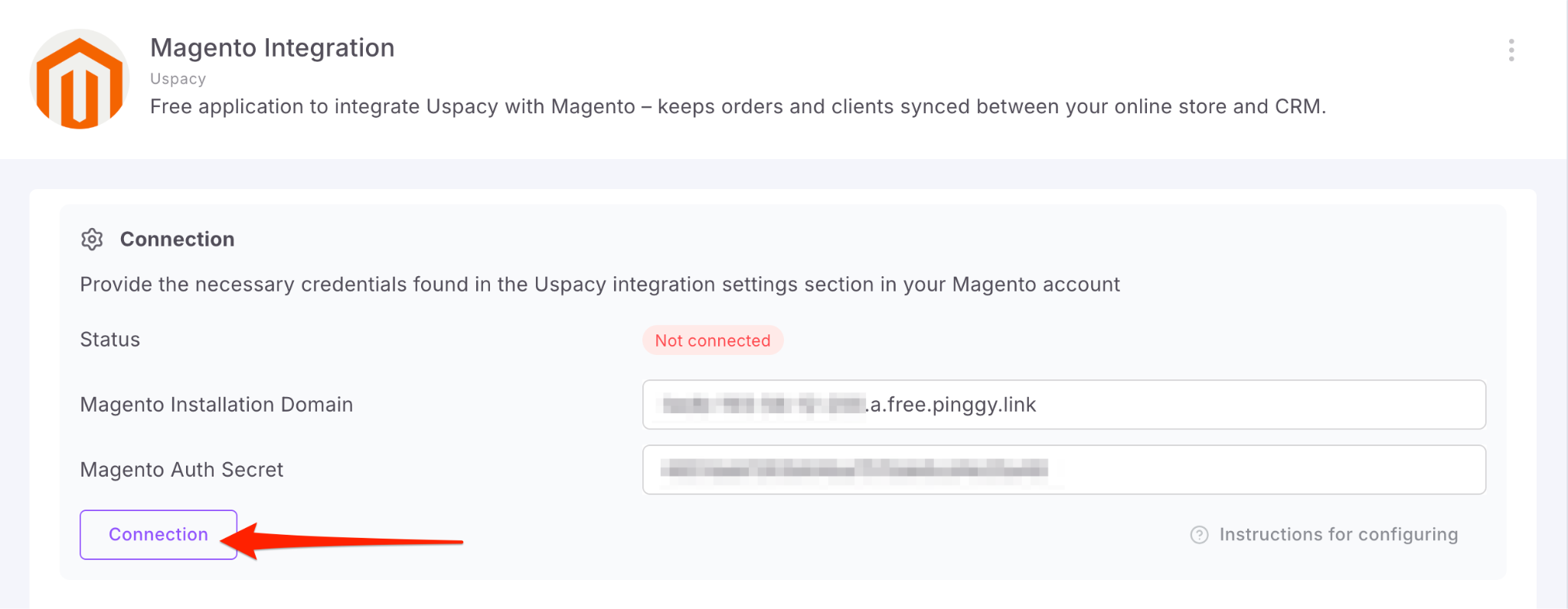Click the Magento Integration title
The height and width of the screenshot is (609, 1568).
tap(272, 47)
